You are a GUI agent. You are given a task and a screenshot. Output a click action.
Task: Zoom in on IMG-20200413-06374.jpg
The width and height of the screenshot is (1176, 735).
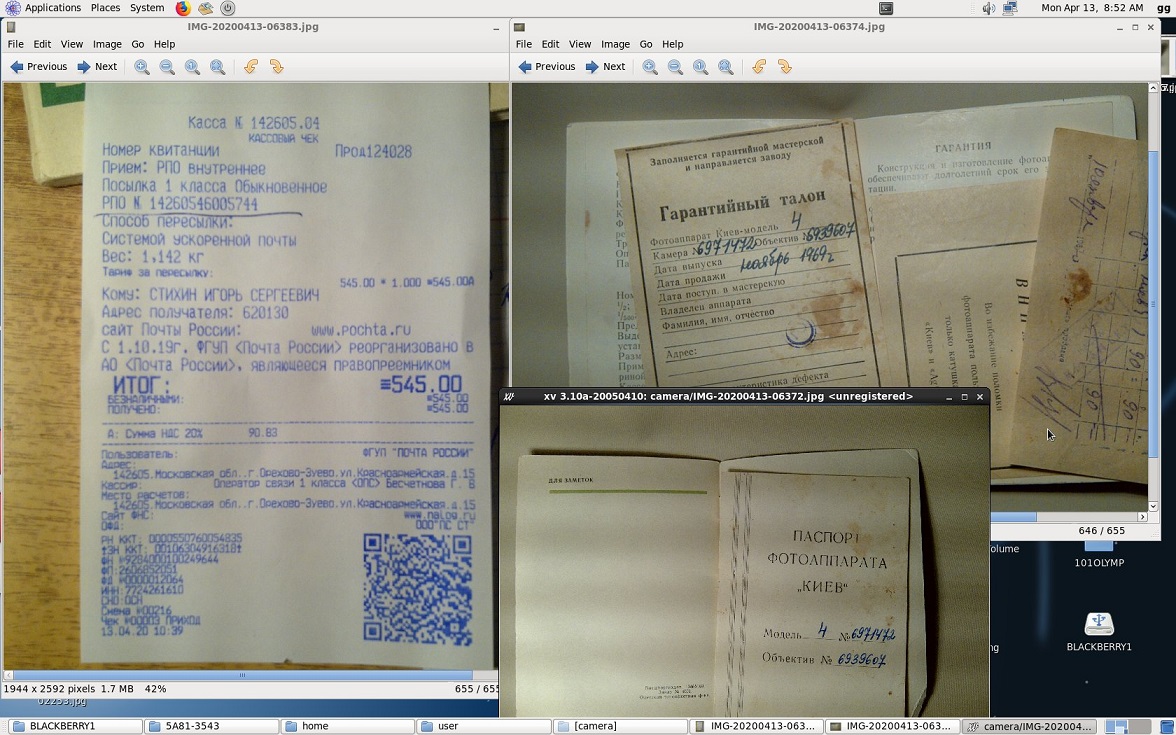[650, 67]
